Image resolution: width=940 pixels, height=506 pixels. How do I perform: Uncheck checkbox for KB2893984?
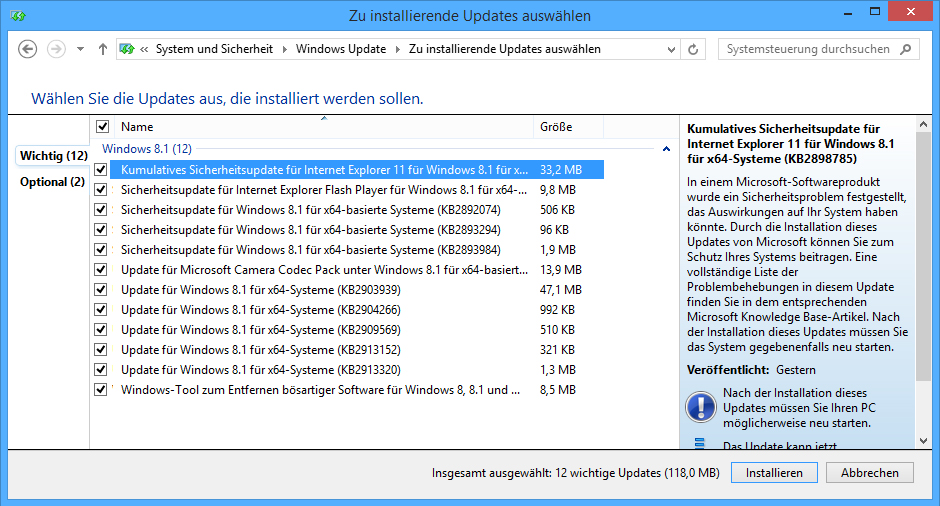[x=101, y=249]
